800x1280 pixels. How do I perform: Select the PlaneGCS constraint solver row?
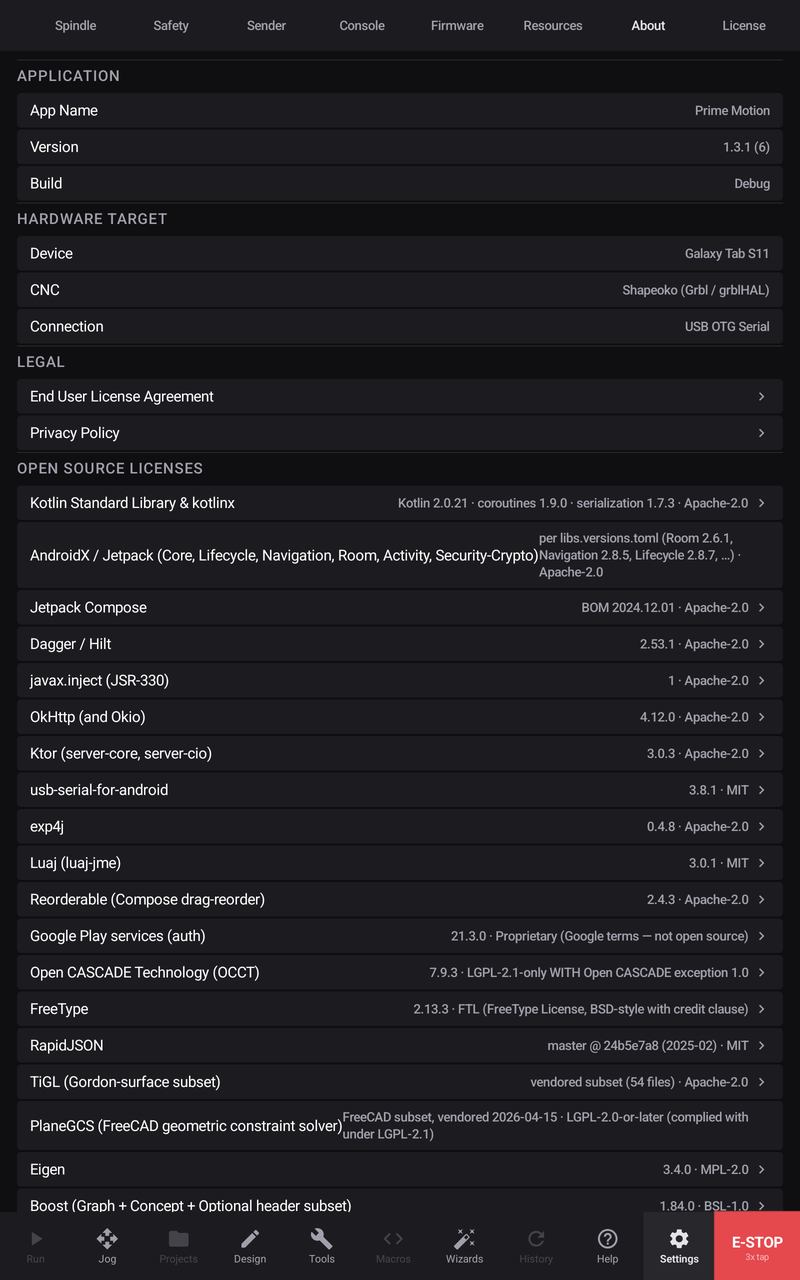pyautogui.click(x=400, y=1126)
